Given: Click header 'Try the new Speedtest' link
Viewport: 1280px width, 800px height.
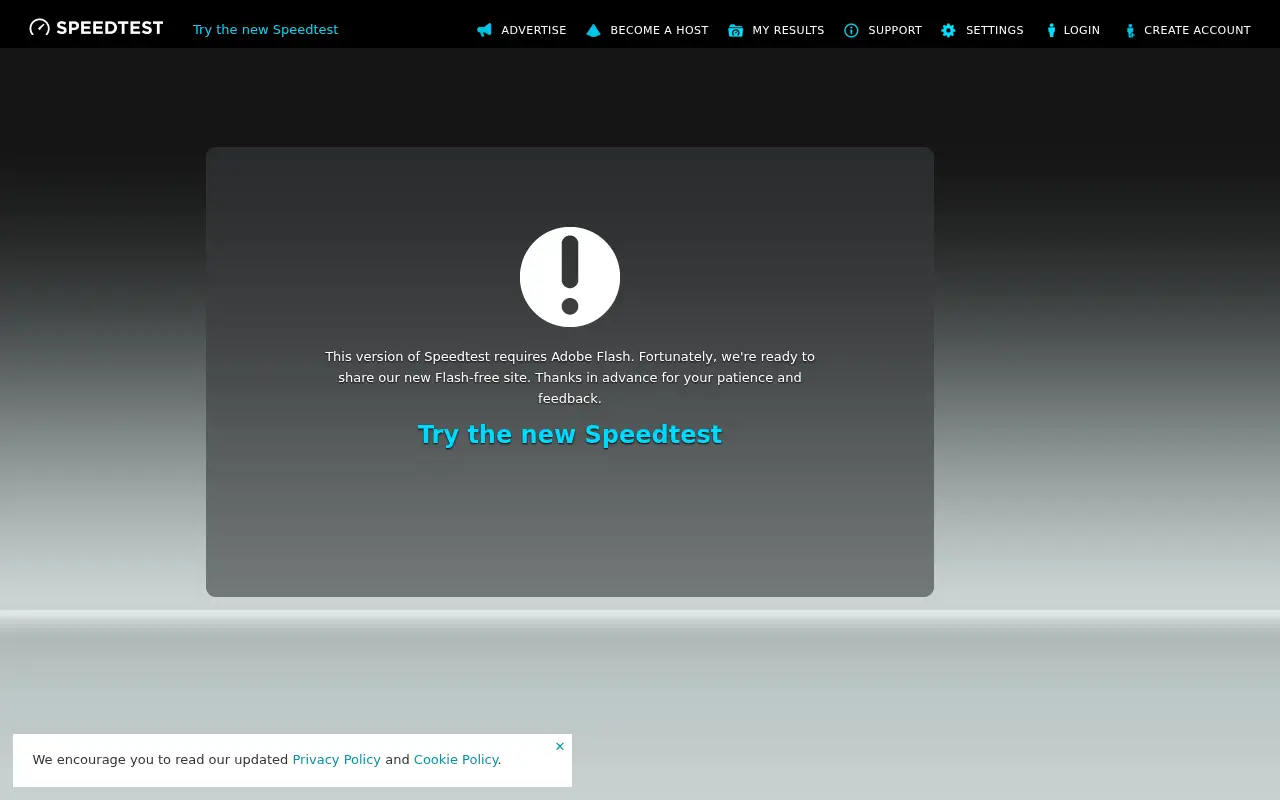Looking at the screenshot, I should (x=265, y=30).
